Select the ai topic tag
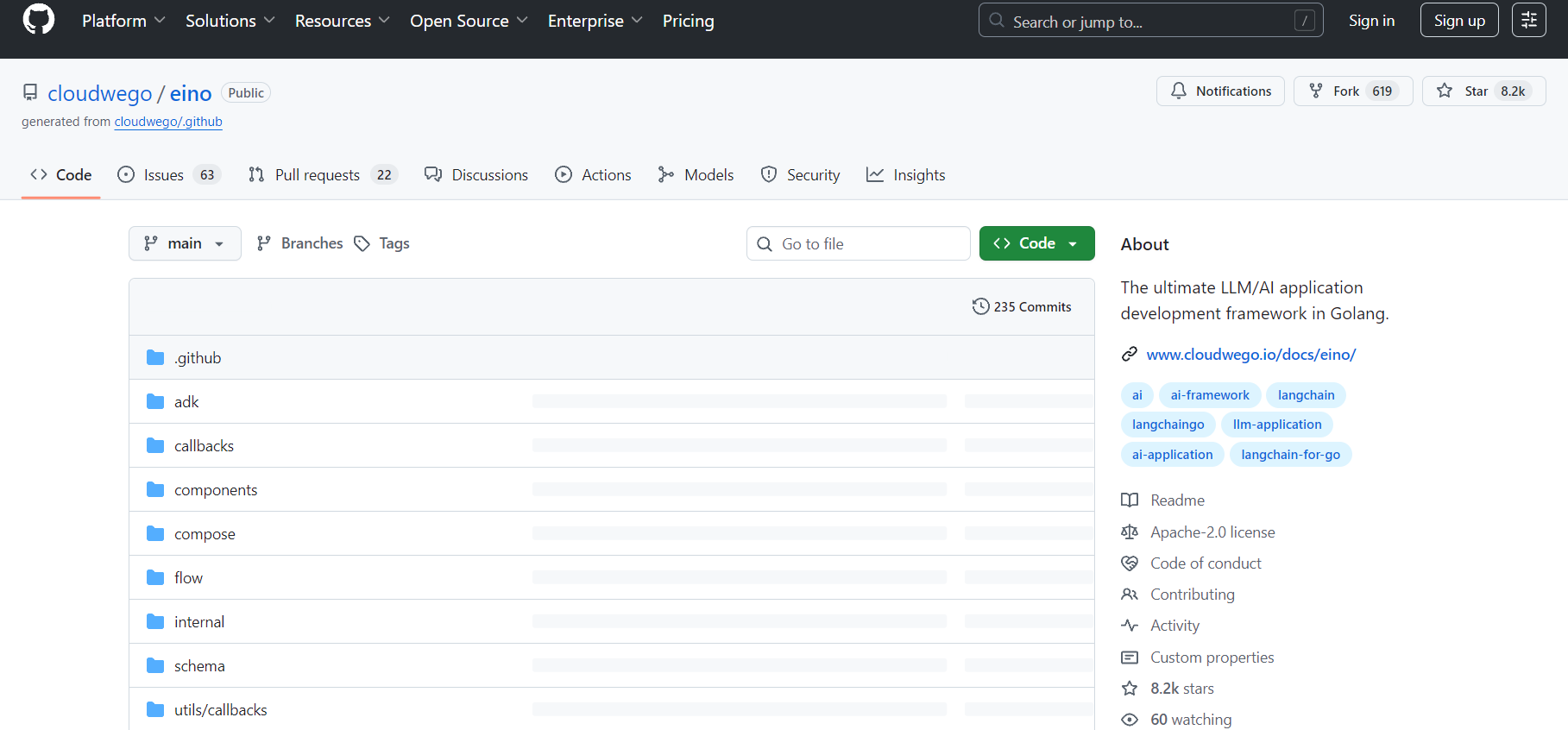 tap(1137, 395)
